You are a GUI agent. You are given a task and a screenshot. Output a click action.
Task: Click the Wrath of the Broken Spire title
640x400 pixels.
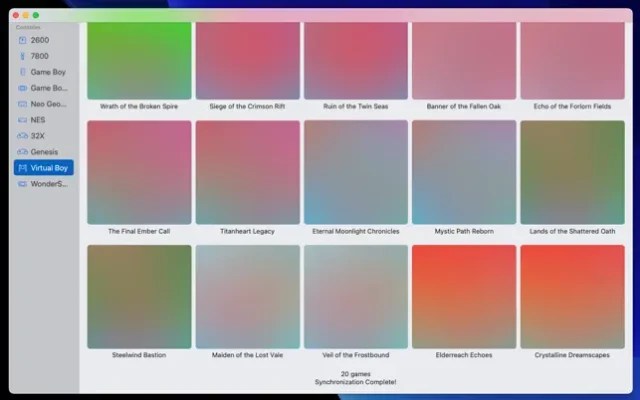139,106
